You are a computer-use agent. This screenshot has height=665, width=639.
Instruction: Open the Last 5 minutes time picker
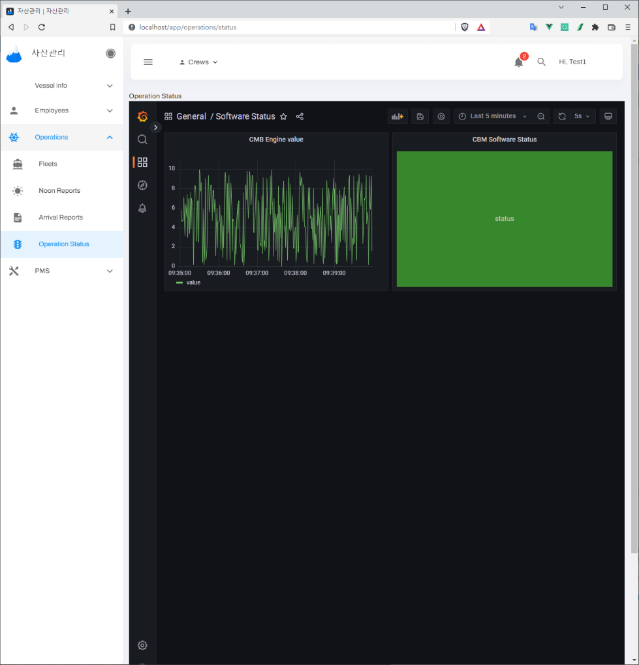pos(493,116)
